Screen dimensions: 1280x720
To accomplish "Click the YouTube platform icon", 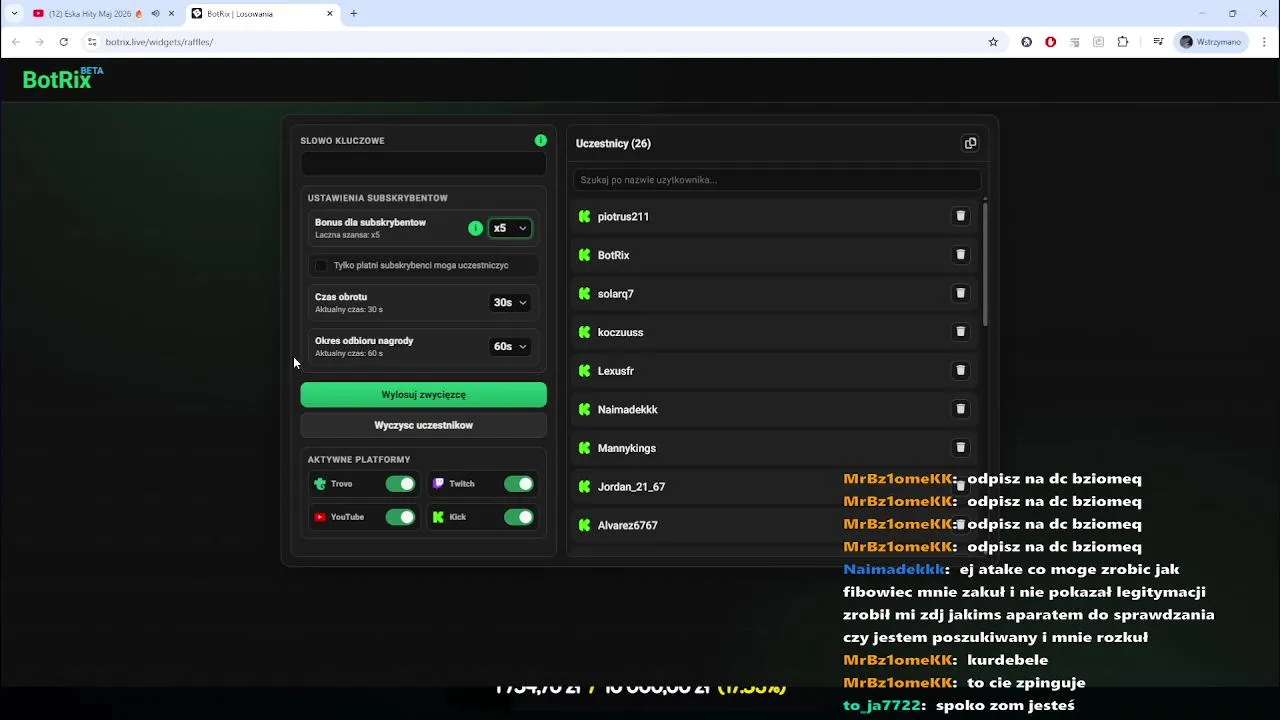I will click(320, 517).
